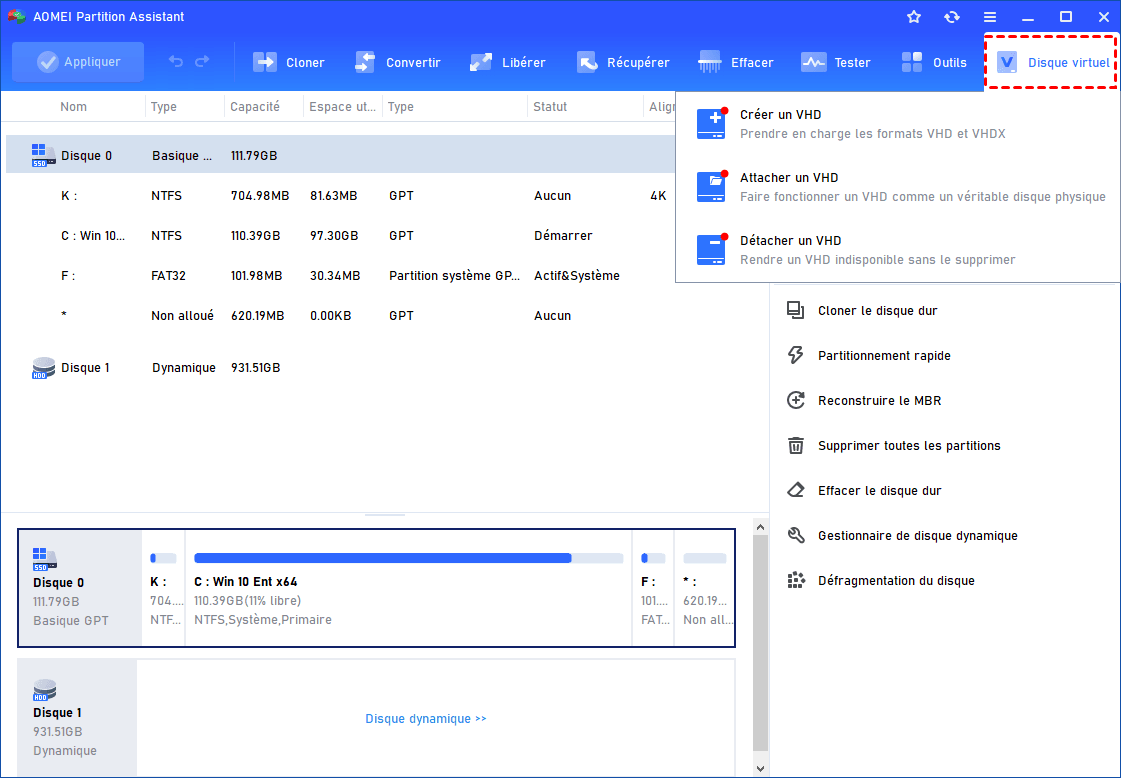This screenshot has height=778, width=1121.
Task: Choose Défragmentation du disque
Action: 896,581
